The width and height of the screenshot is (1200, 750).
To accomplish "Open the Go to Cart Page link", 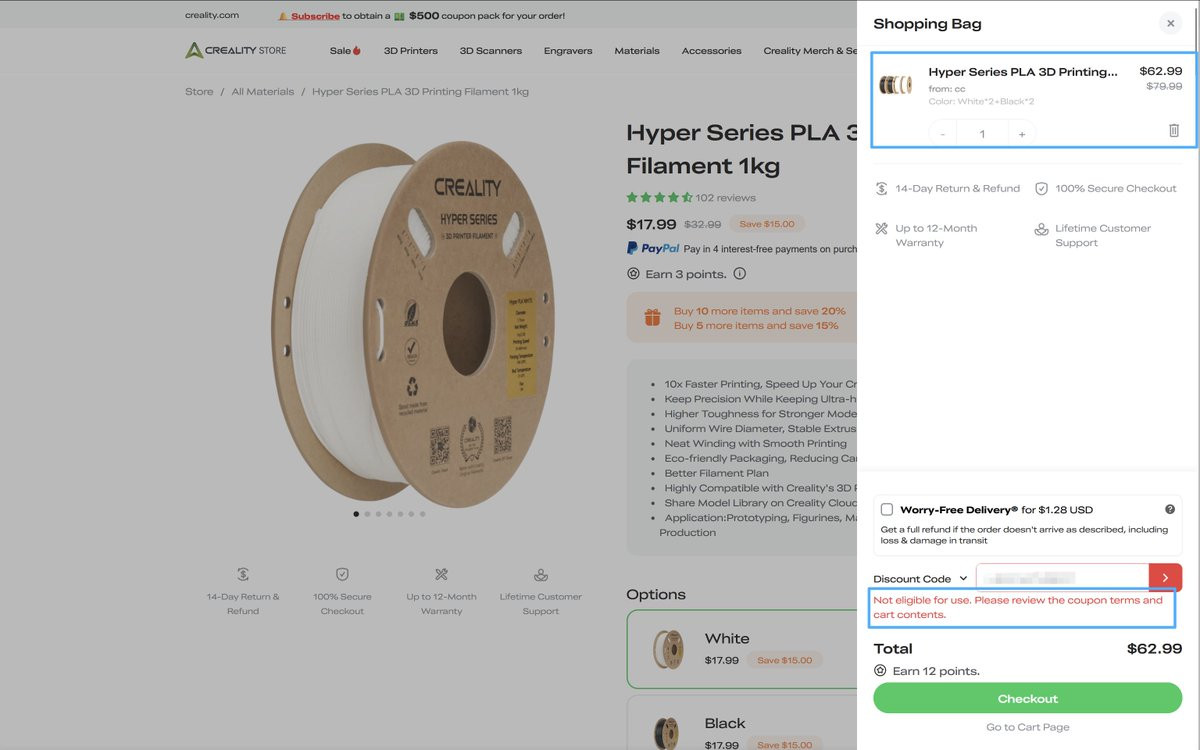I will 1027,727.
